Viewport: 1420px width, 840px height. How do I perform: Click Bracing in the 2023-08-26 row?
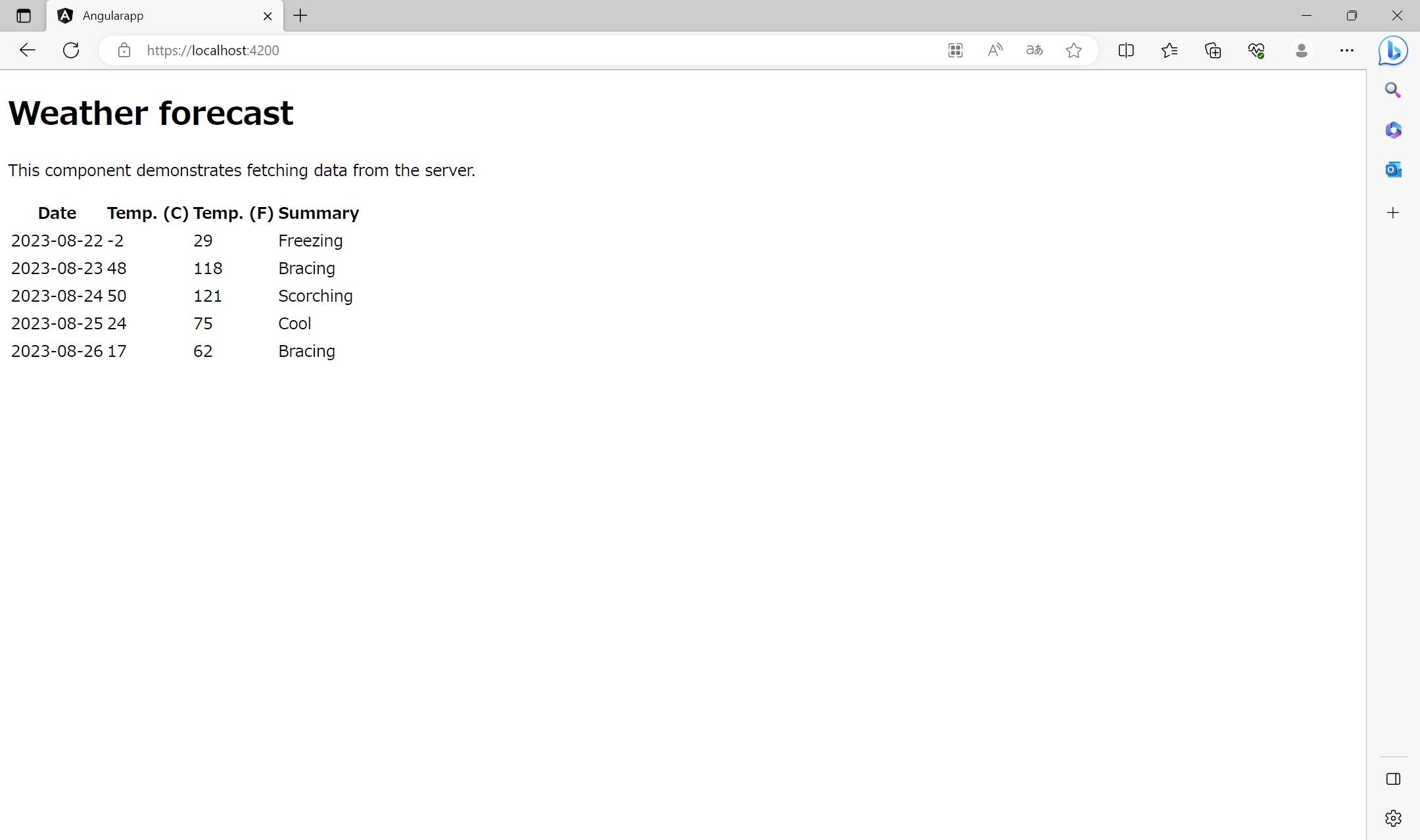click(x=306, y=352)
